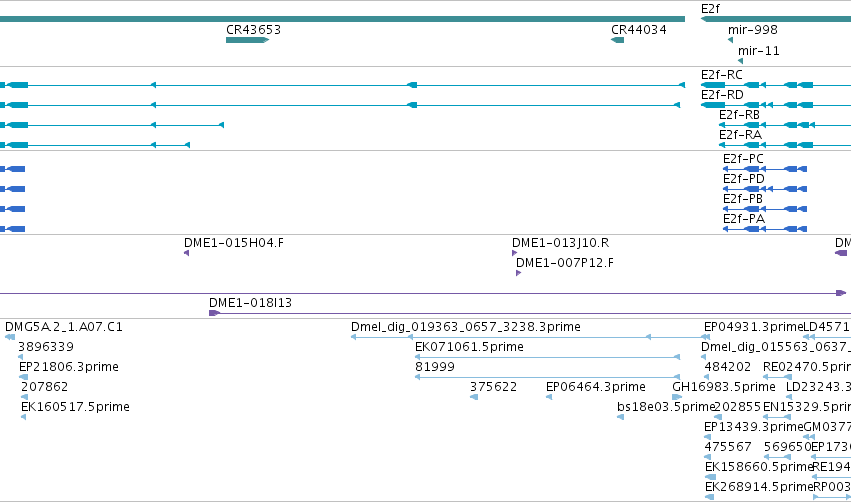Select the EP04931.3prime label
Image resolution: width=851 pixels, height=502 pixels.
(x=753, y=327)
